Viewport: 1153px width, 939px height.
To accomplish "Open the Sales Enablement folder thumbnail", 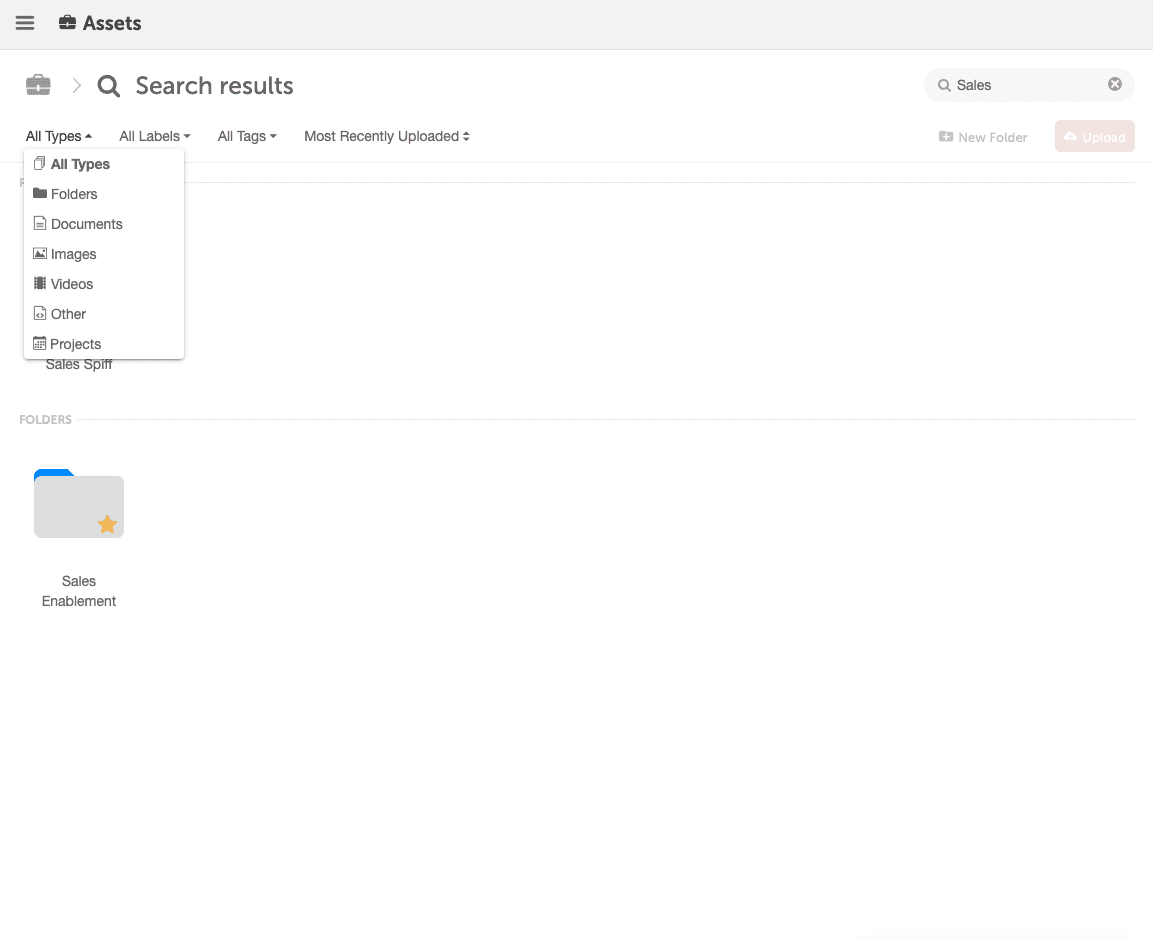I will [79, 504].
